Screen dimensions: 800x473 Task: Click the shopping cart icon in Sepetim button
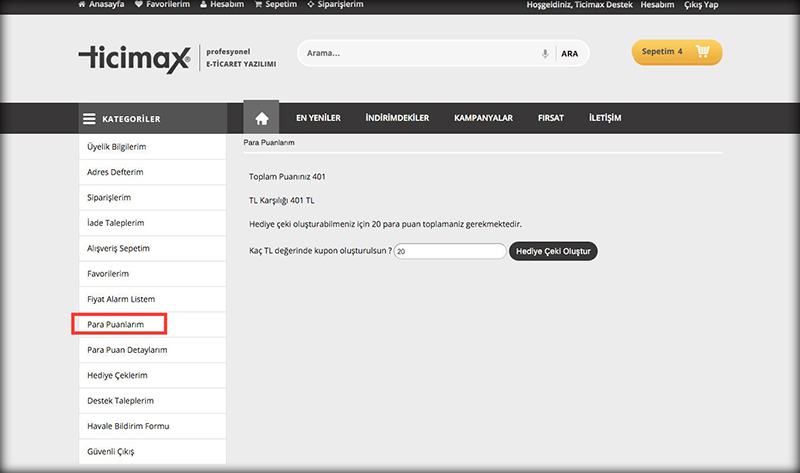tap(704, 52)
